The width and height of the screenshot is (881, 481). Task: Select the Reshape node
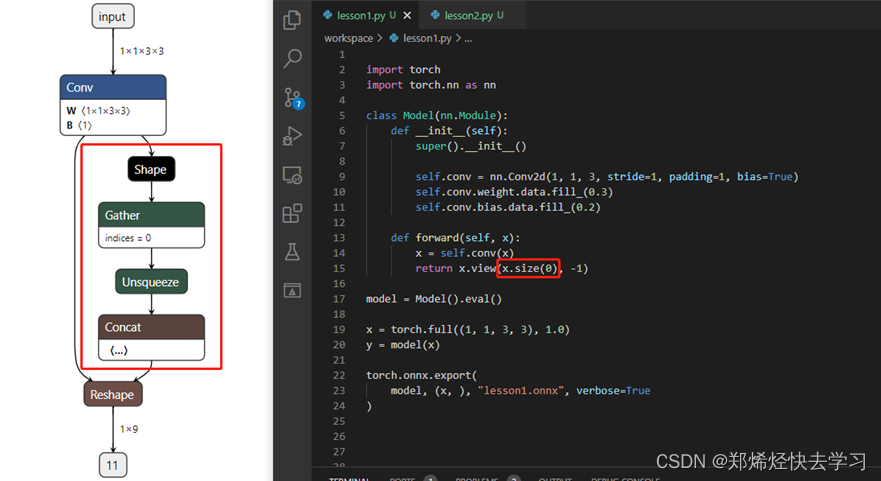click(x=112, y=395)
